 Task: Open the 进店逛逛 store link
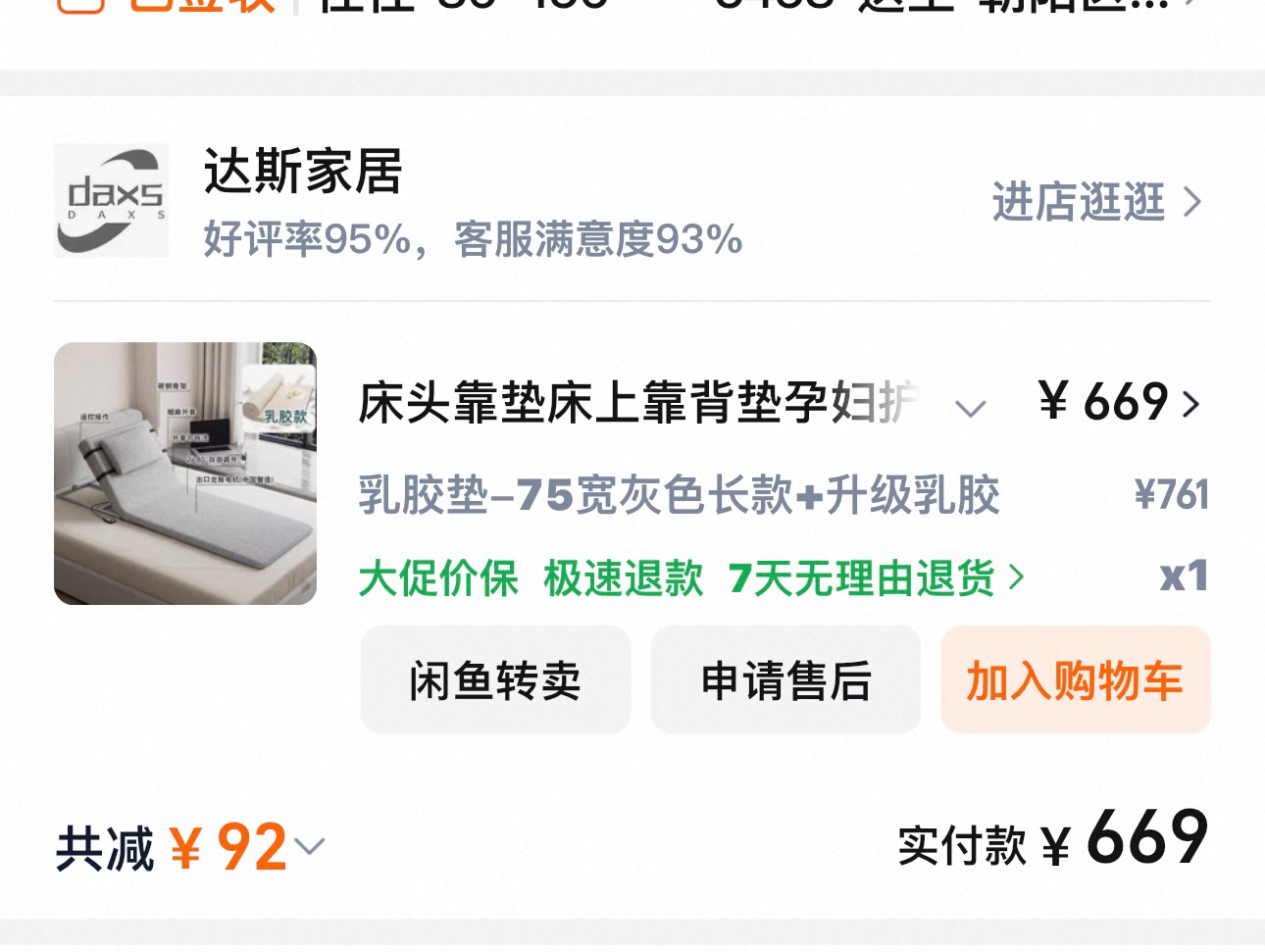point(1096,202)
